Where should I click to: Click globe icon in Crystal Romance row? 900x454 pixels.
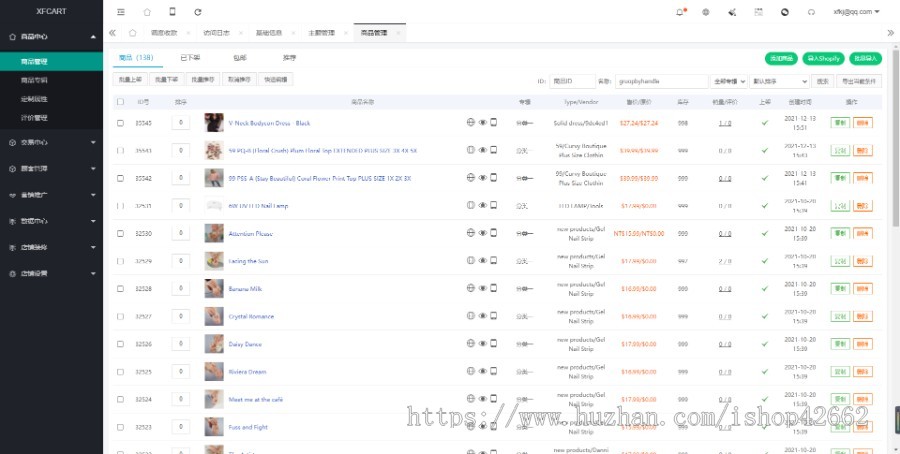click(471, 316)
